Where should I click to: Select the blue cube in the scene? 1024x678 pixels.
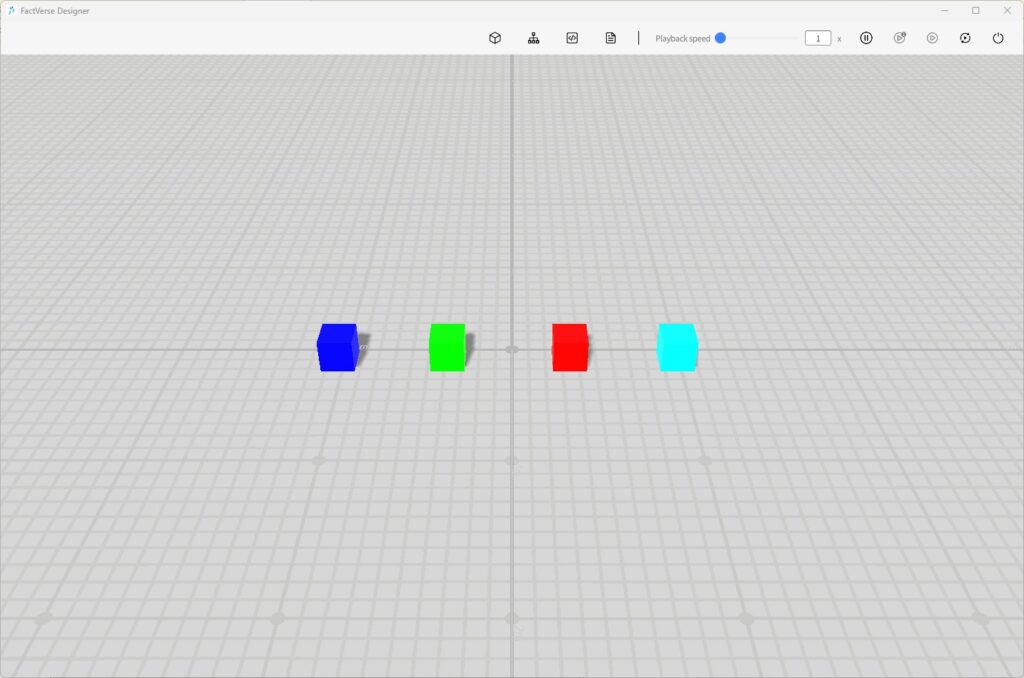[338, 349]
